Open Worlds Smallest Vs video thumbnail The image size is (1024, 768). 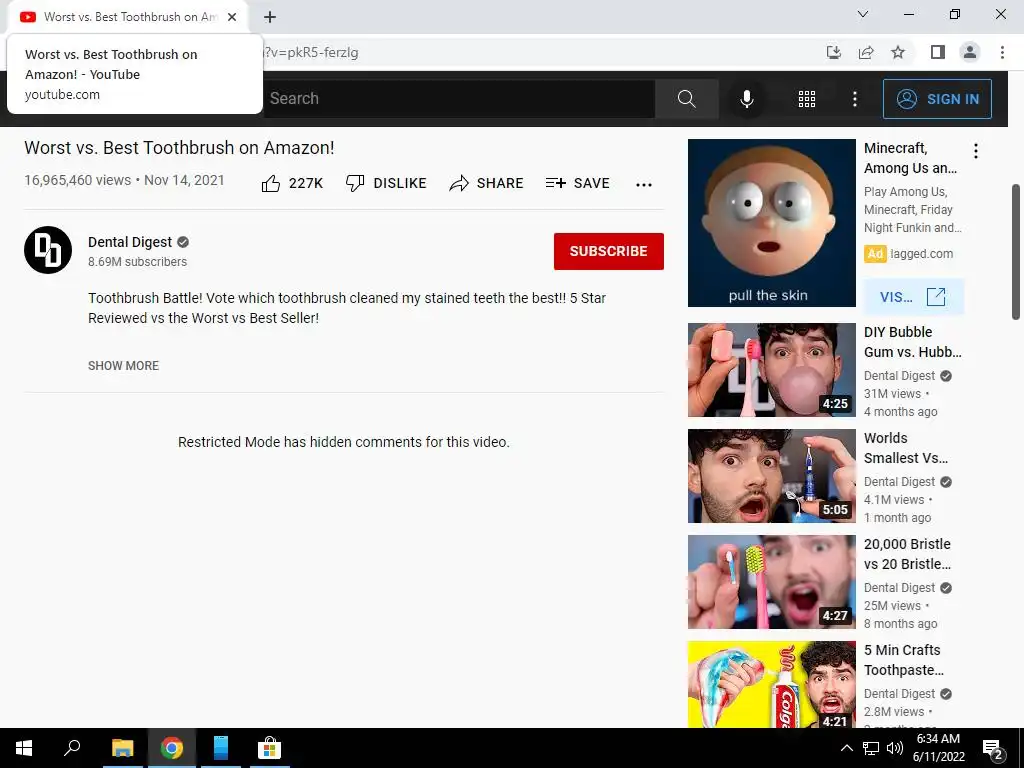coord(771,476)
